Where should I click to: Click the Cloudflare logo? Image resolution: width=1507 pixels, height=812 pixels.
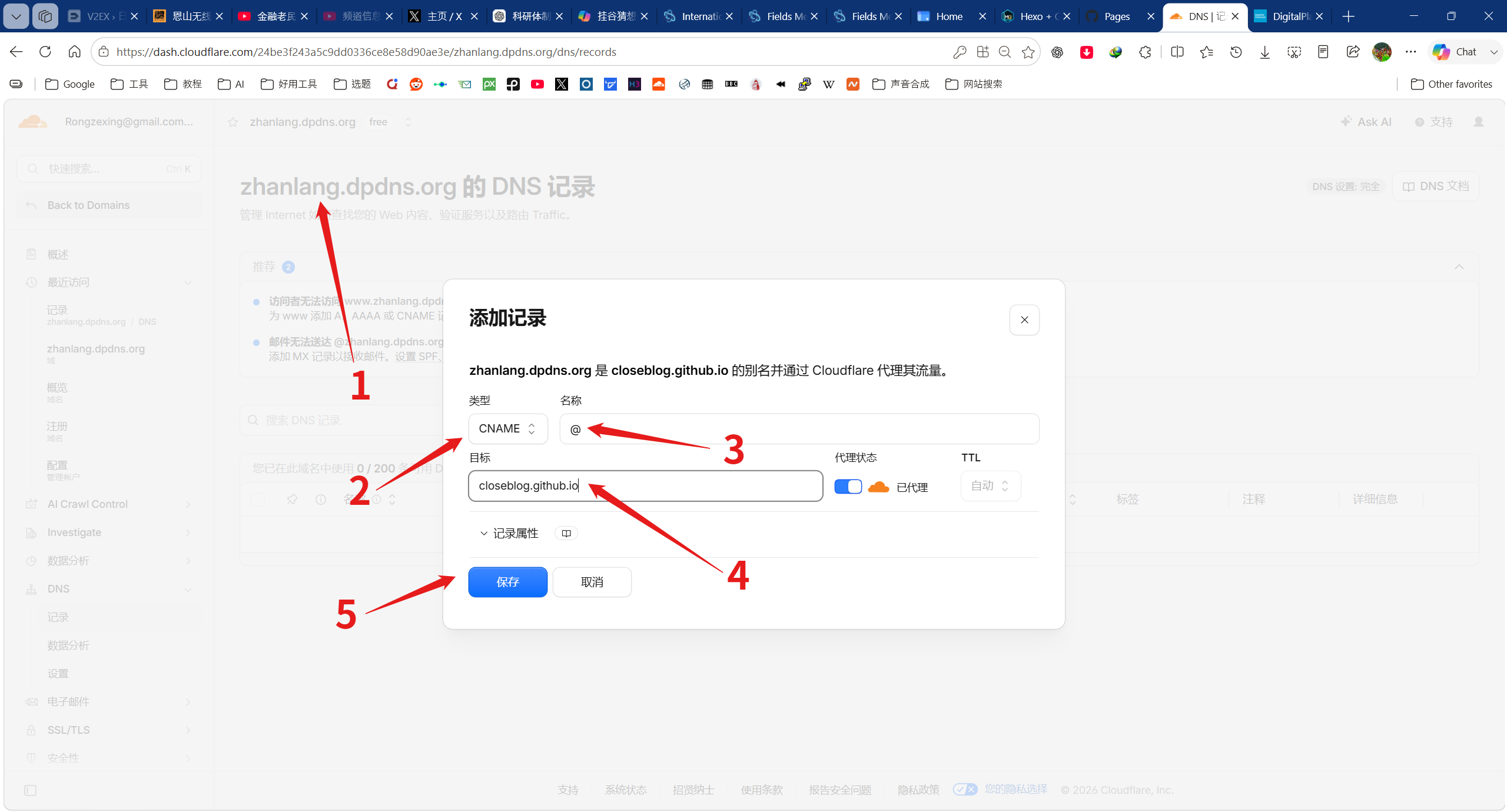(33, 122)
